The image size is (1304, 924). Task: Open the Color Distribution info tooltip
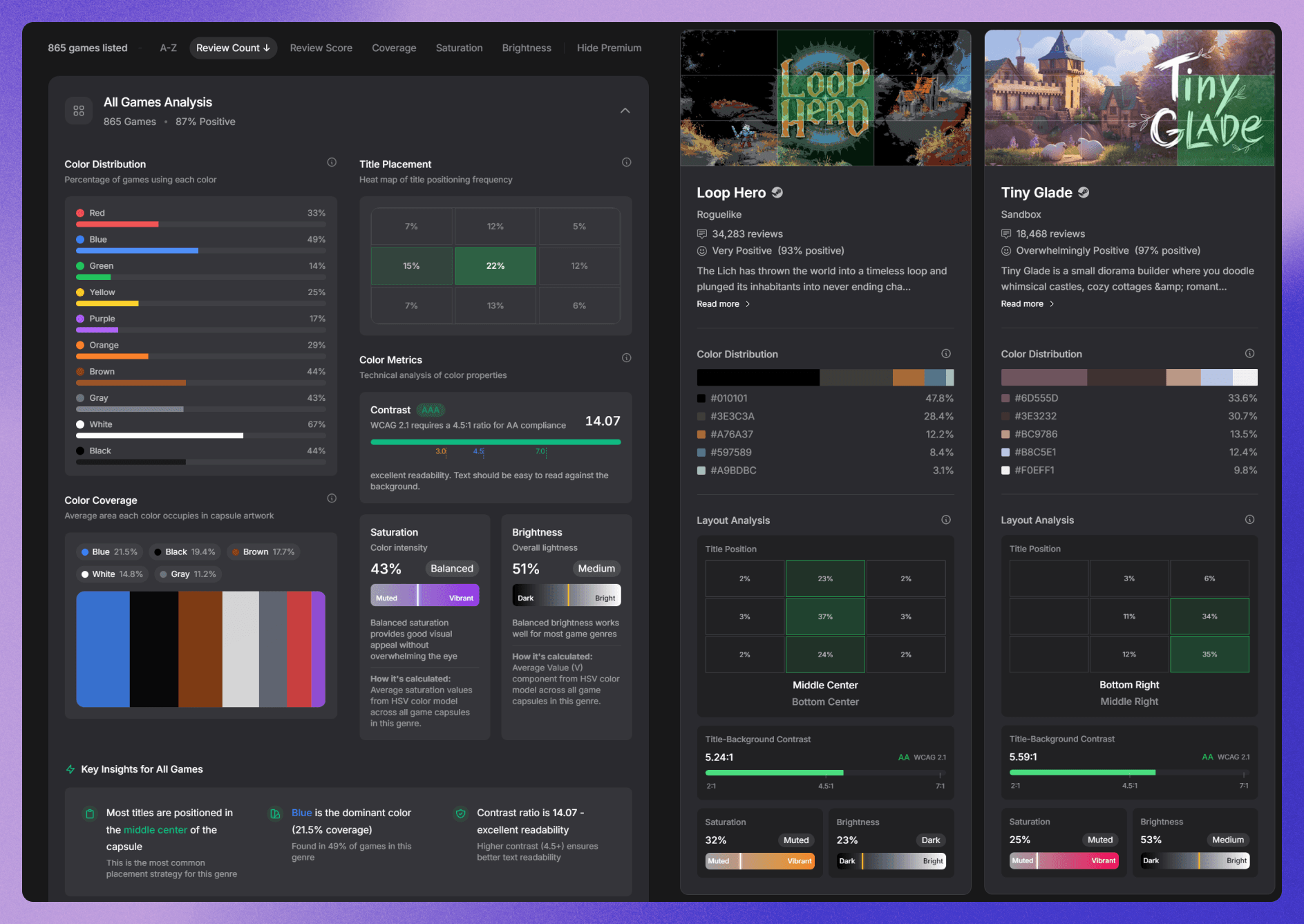click(x=331, y=162)
